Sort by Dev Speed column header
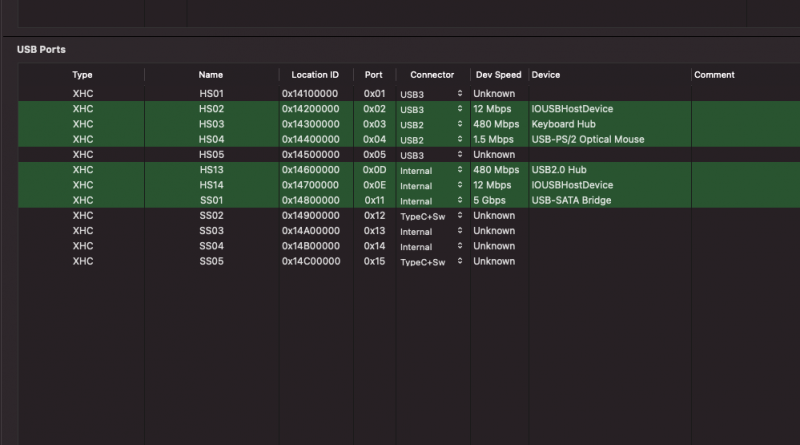Viewport: 800px width, 445px height. (497, 75)
